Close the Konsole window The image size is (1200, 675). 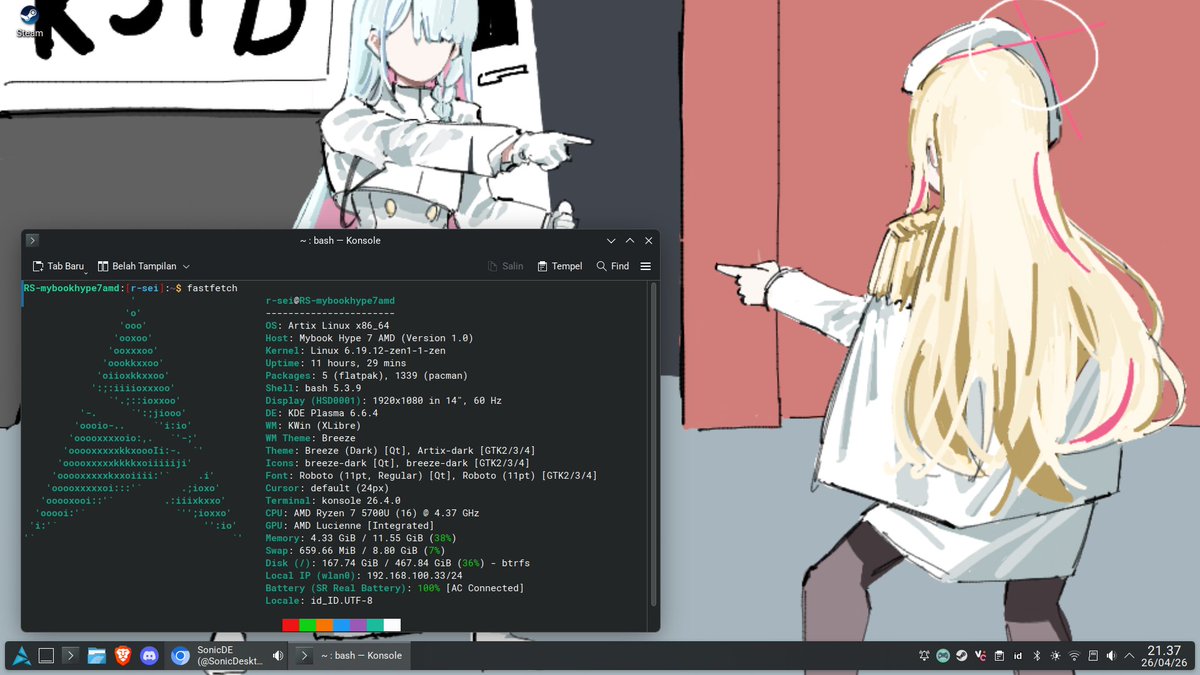pyautogui.click(x=649, y=241)
